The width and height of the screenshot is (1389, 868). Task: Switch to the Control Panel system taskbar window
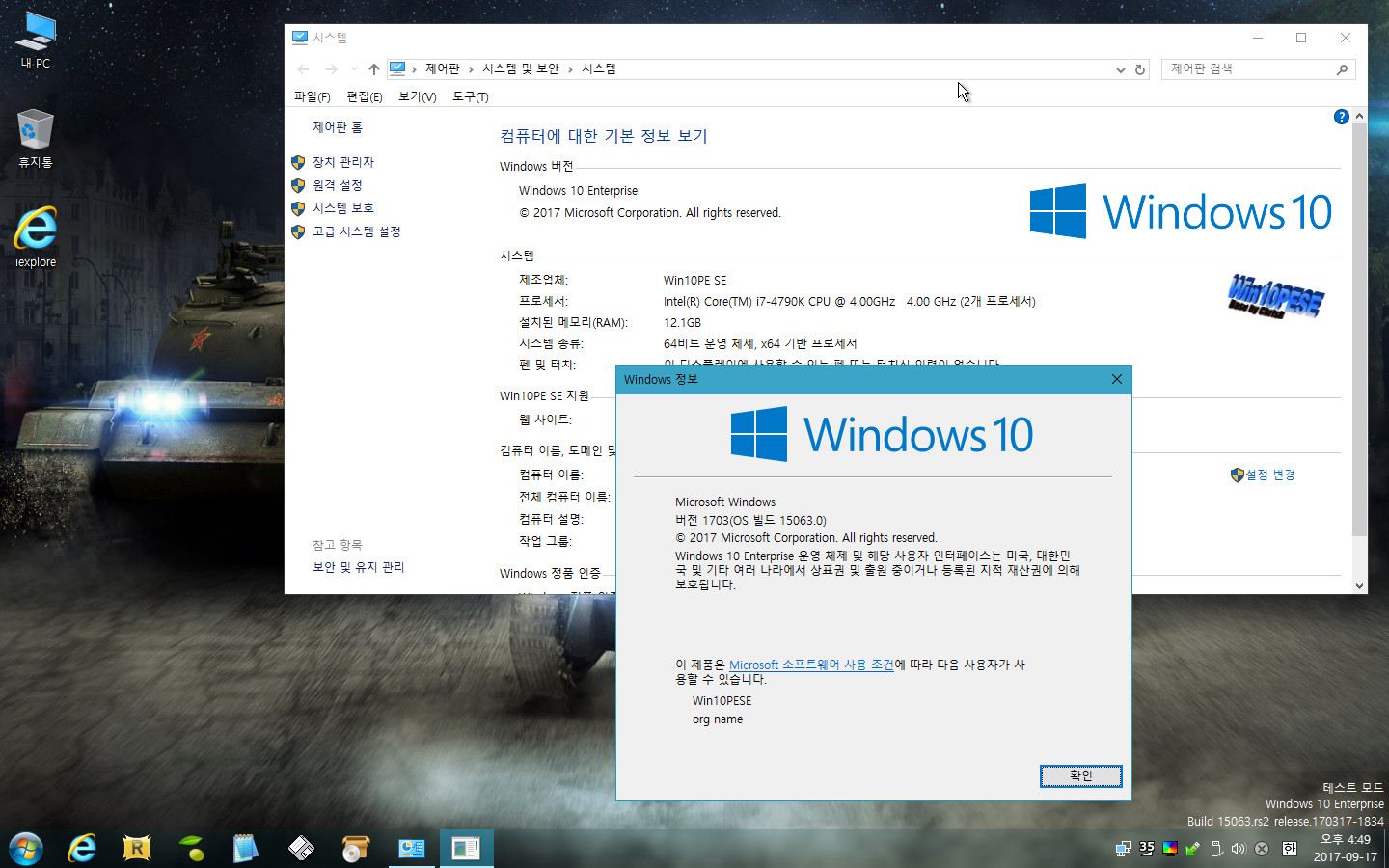[x=412, y=849]
